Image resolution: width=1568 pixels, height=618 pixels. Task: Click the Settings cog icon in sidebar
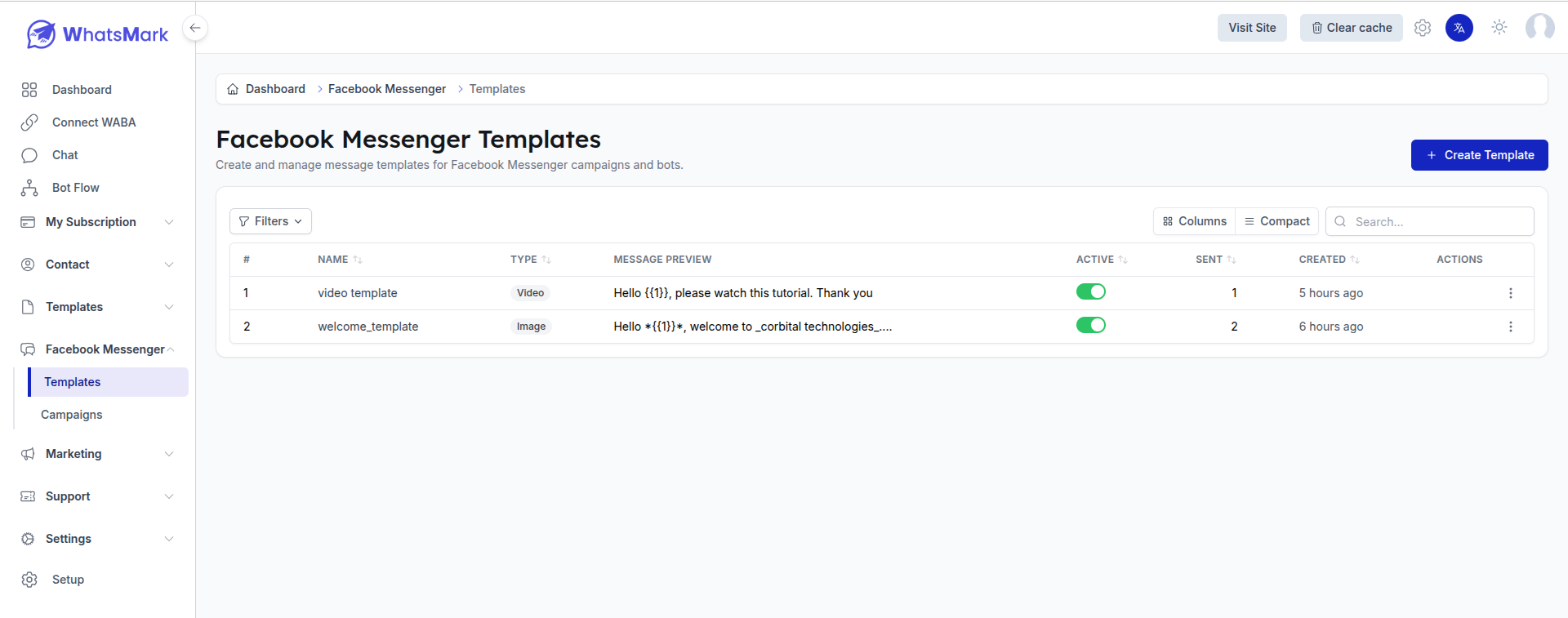[x=28, y=539]
